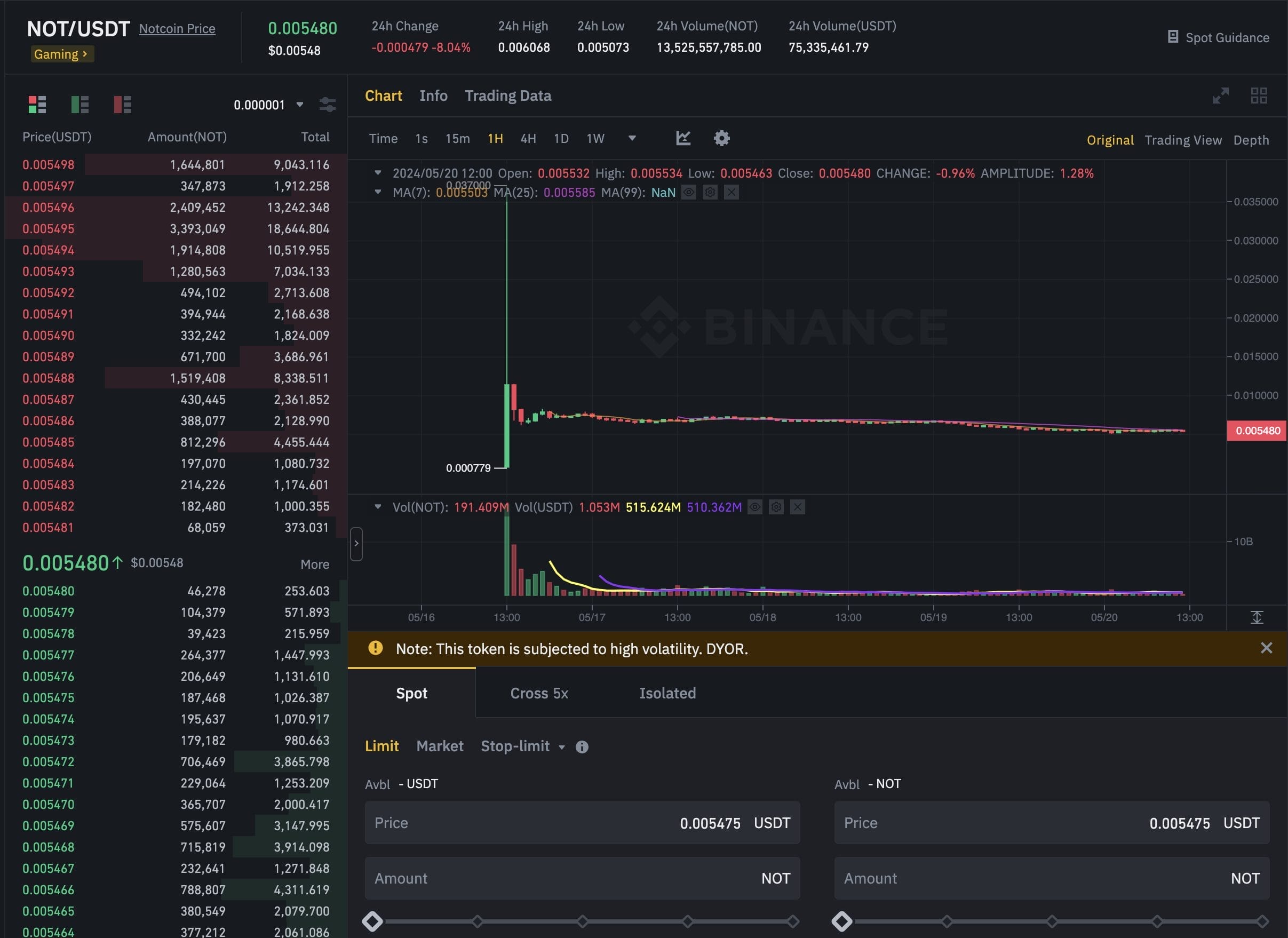The image size is (1288, 938).
Task: Switch to the Trading Data tab
Action: tap(508, 96)
